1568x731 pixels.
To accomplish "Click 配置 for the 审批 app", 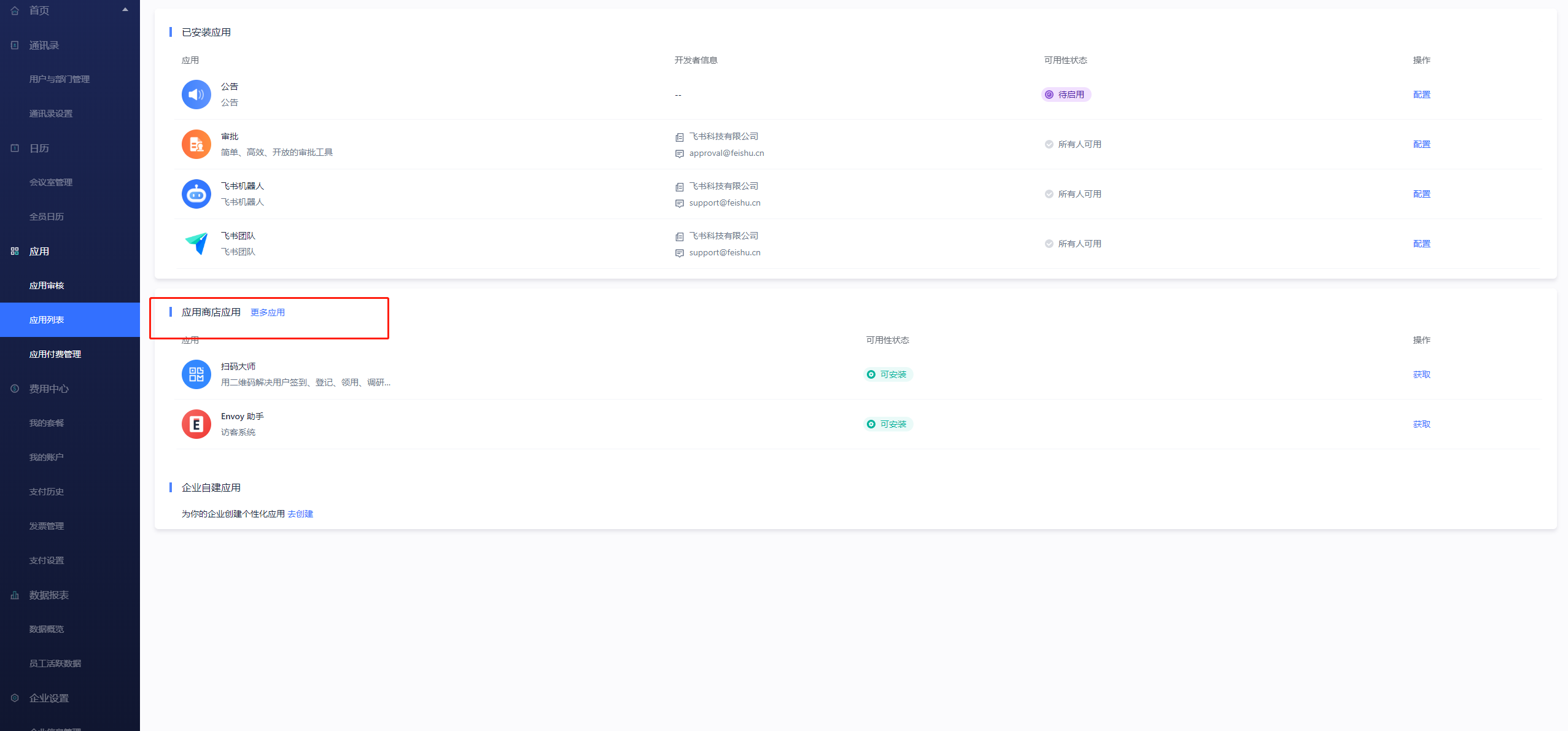I will pyautogui.click(x=1421, y=144).
